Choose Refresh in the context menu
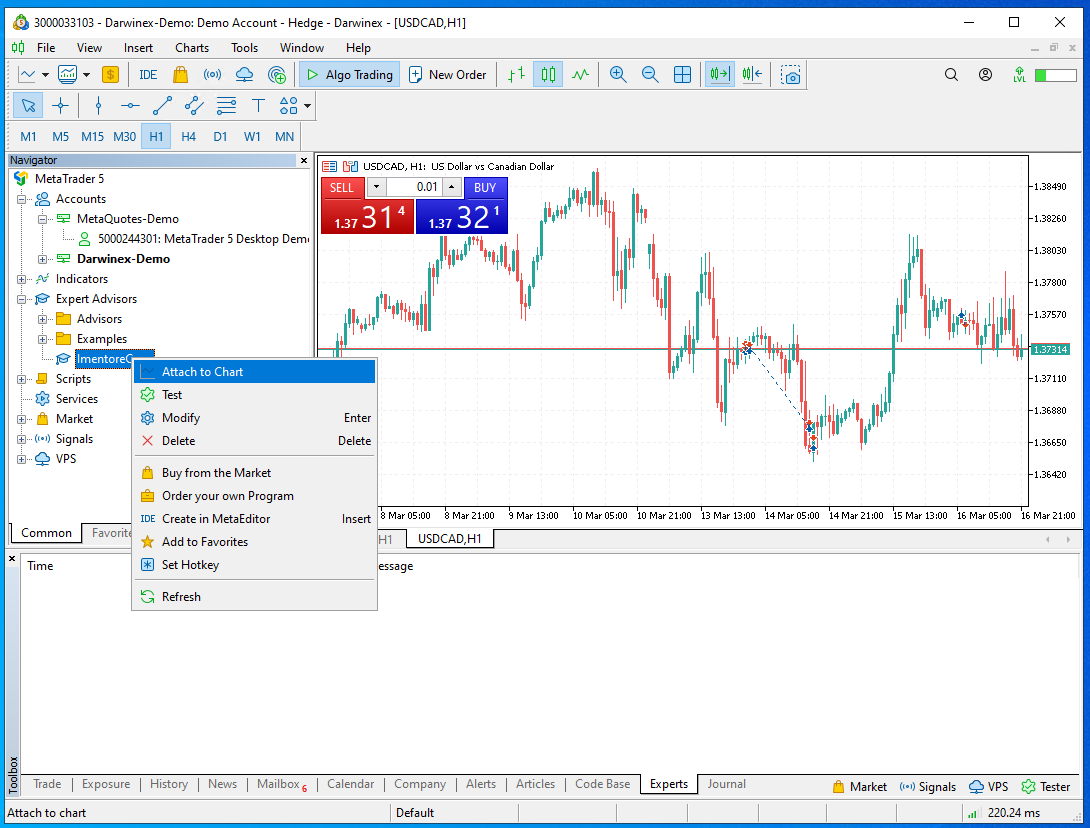Viewport: 1090px width, 828px height. (254, 596)
